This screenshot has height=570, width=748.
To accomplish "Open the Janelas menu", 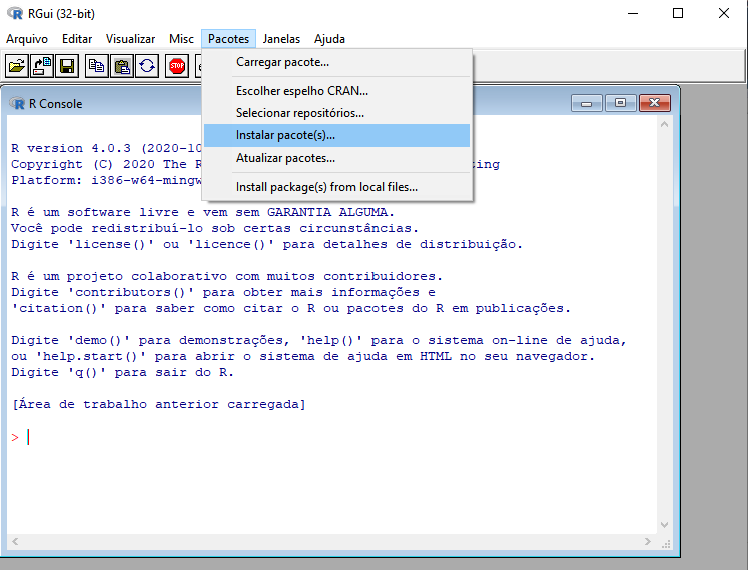I will 281,39.
